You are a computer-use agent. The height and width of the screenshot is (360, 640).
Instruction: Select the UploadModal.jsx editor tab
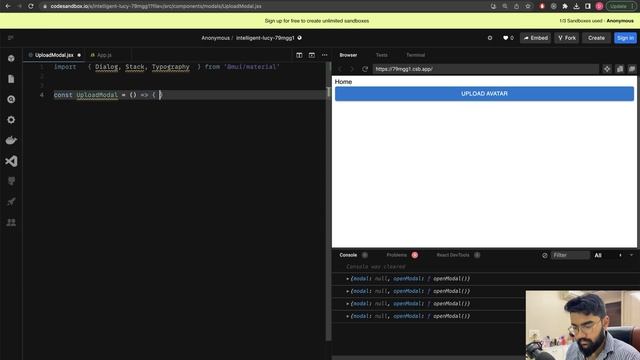[x=54, y=55]
